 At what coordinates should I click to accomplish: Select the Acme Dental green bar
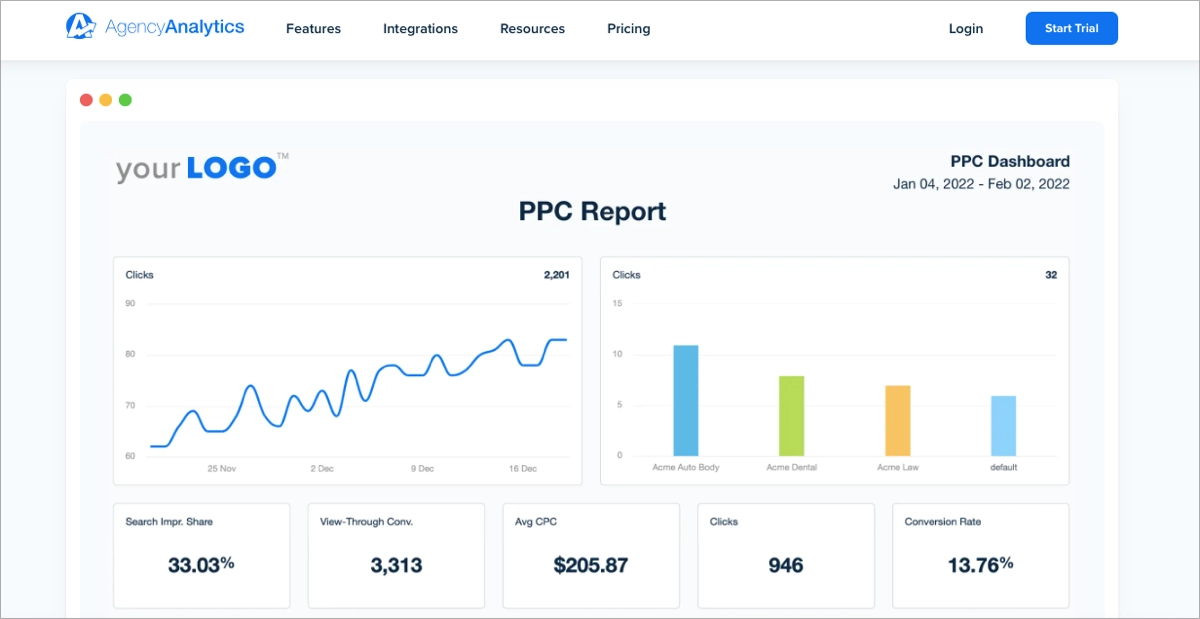pos(790,415)
